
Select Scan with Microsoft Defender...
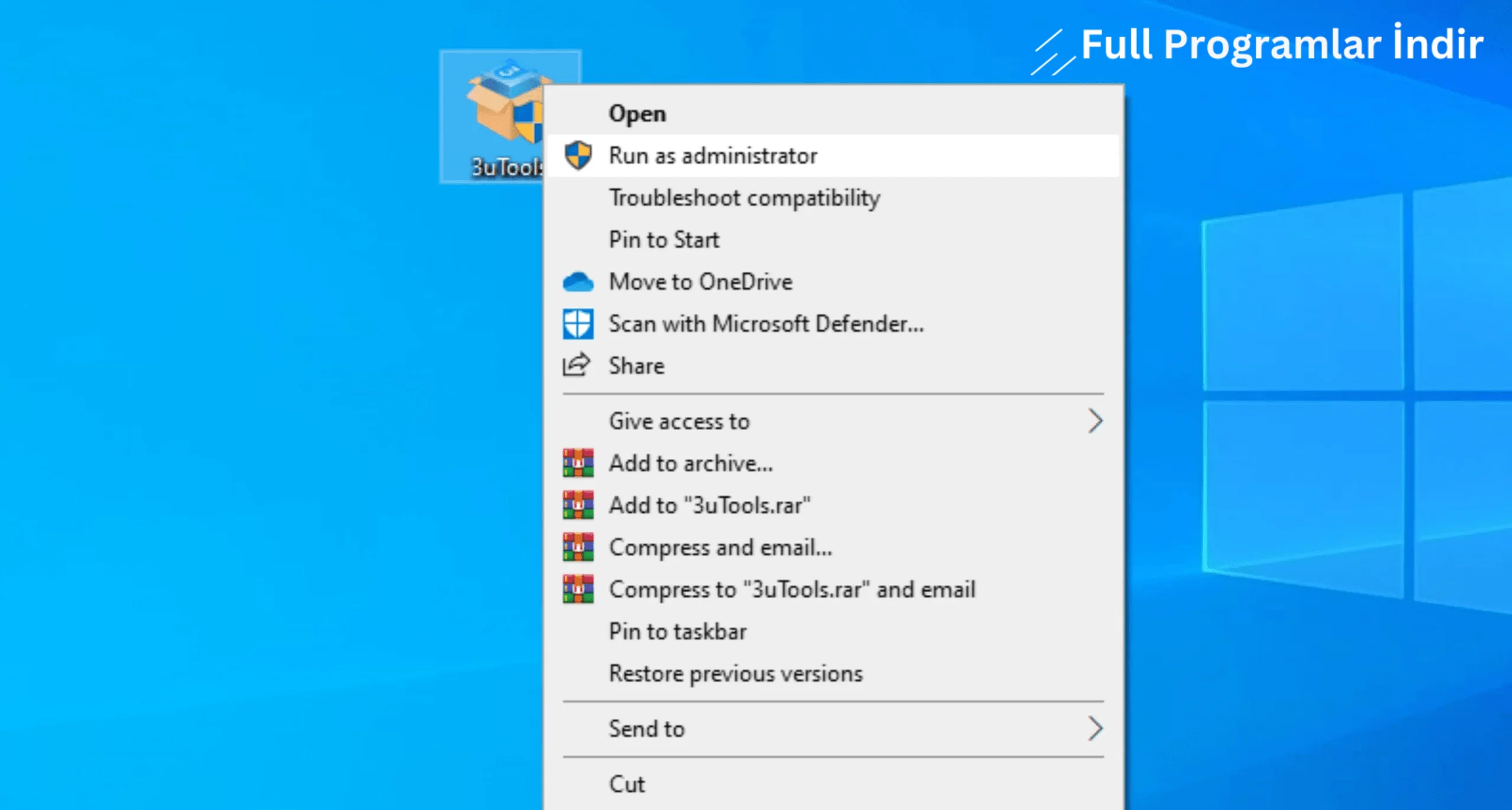pyautogui.click(x=833, y=324)
